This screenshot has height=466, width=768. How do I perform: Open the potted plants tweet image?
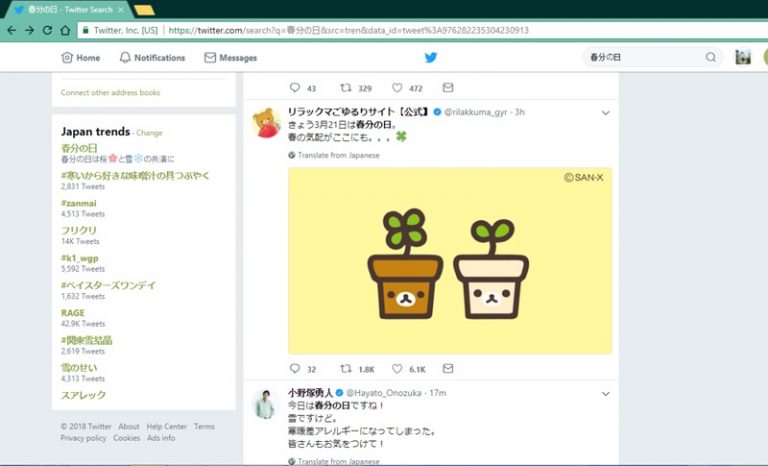pos(450,261)
